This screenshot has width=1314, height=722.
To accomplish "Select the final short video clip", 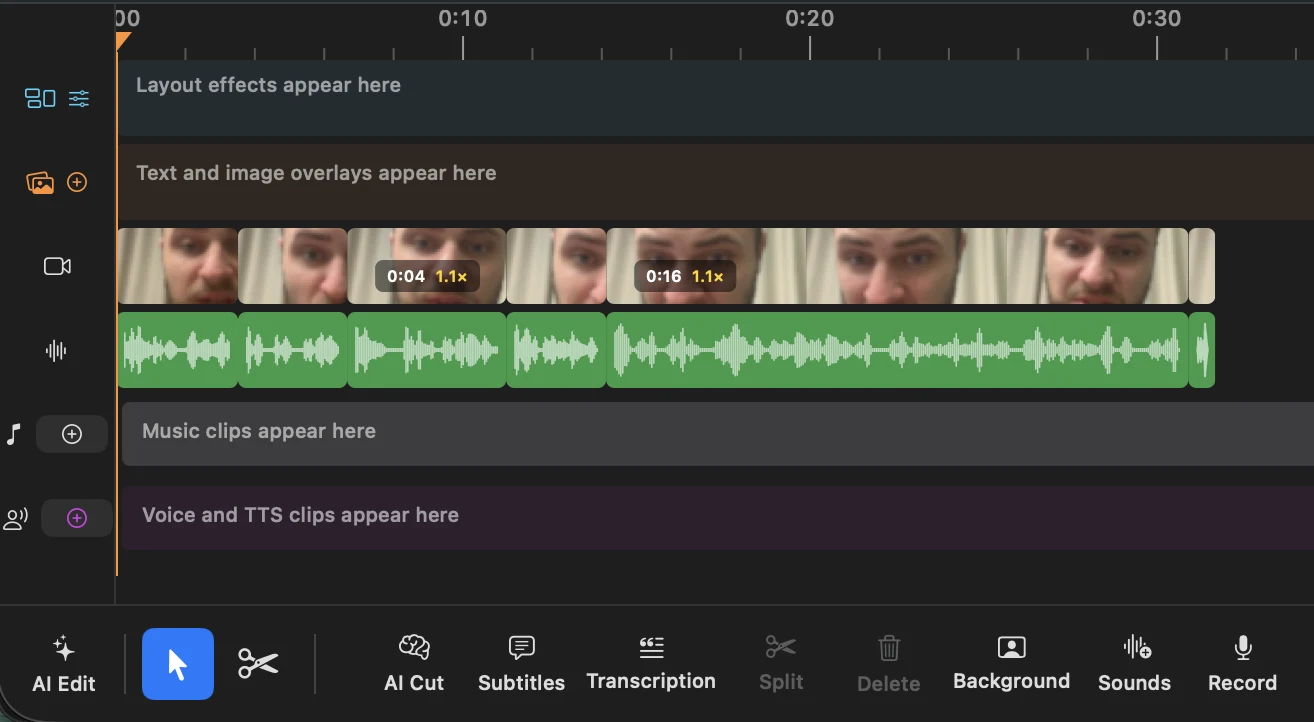I will tap(1202, 266).
